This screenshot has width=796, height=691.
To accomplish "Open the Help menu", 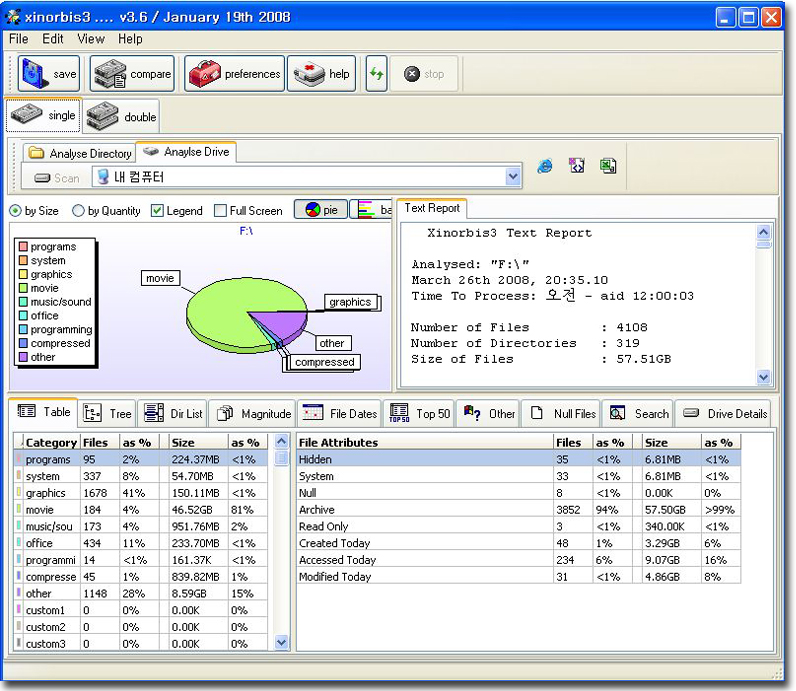I will 130,39.
